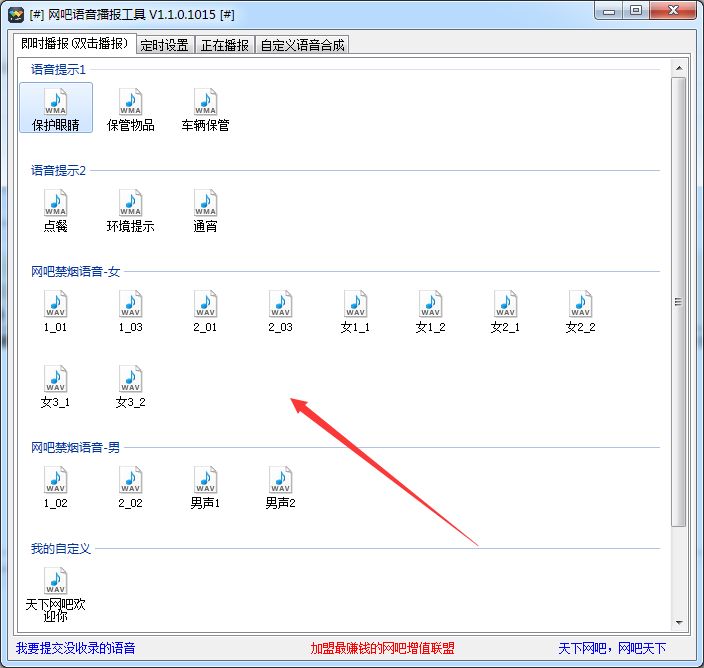Click the 我要提交没收录的语音 link

pyautogui.click(x=75, y=648)
